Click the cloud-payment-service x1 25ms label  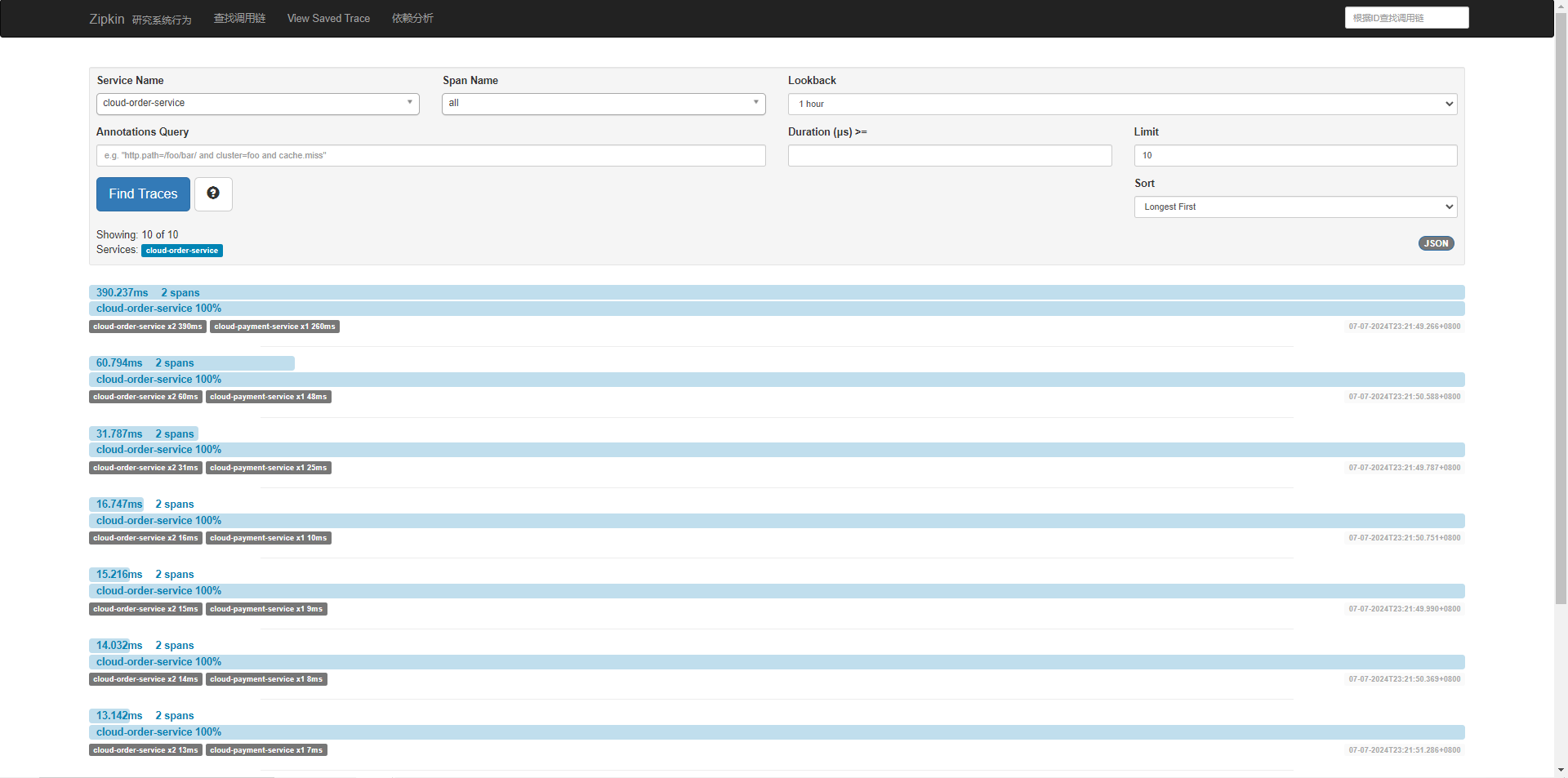click(x=269, y=468)
